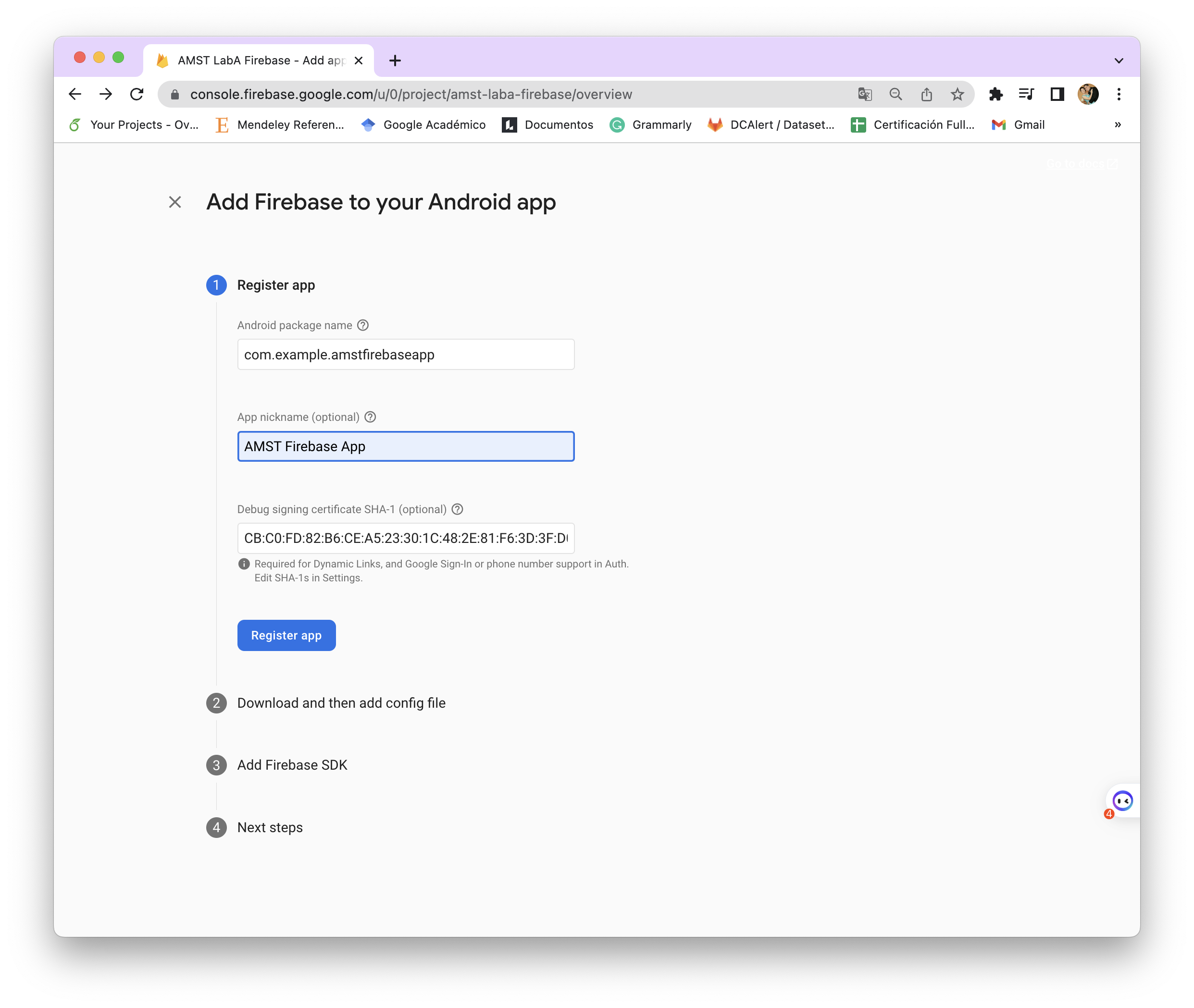Click the Register app button
Screen dimensions: 1194x1008
click(286, 636)
